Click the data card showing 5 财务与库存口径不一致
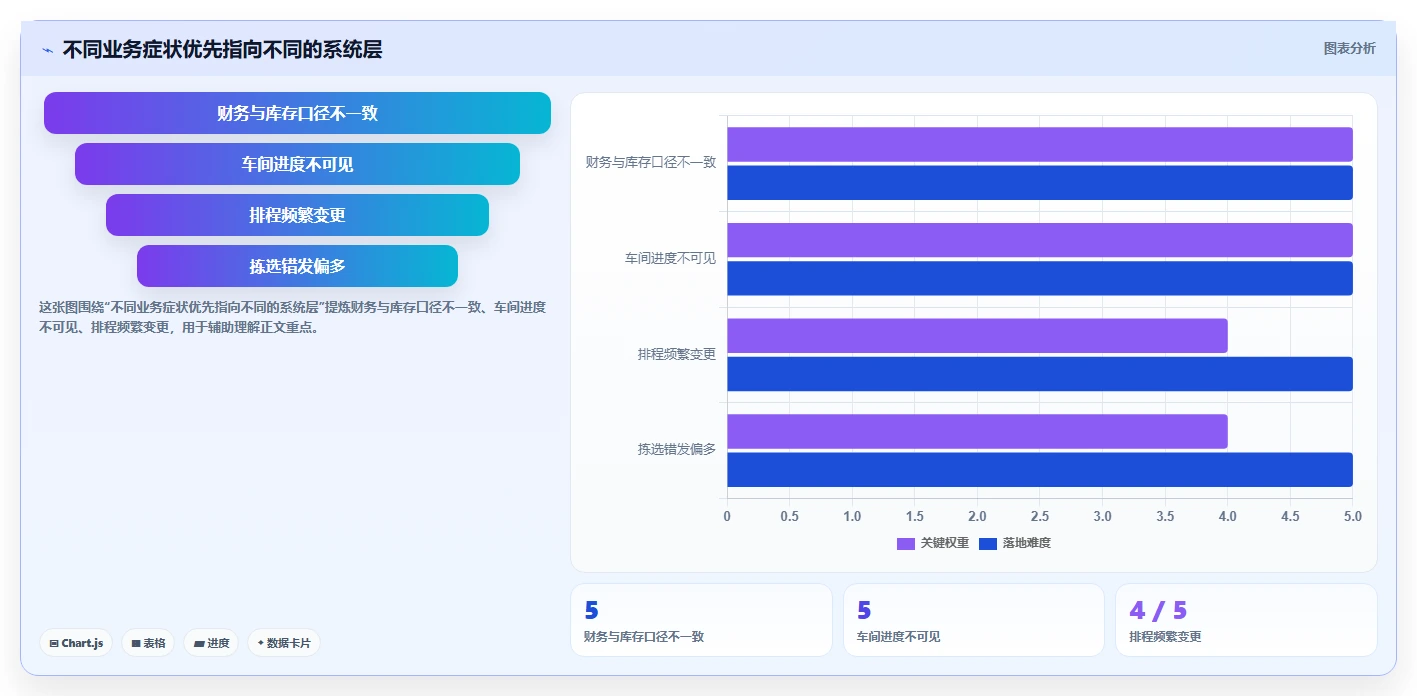 click(x=701, y=620)
